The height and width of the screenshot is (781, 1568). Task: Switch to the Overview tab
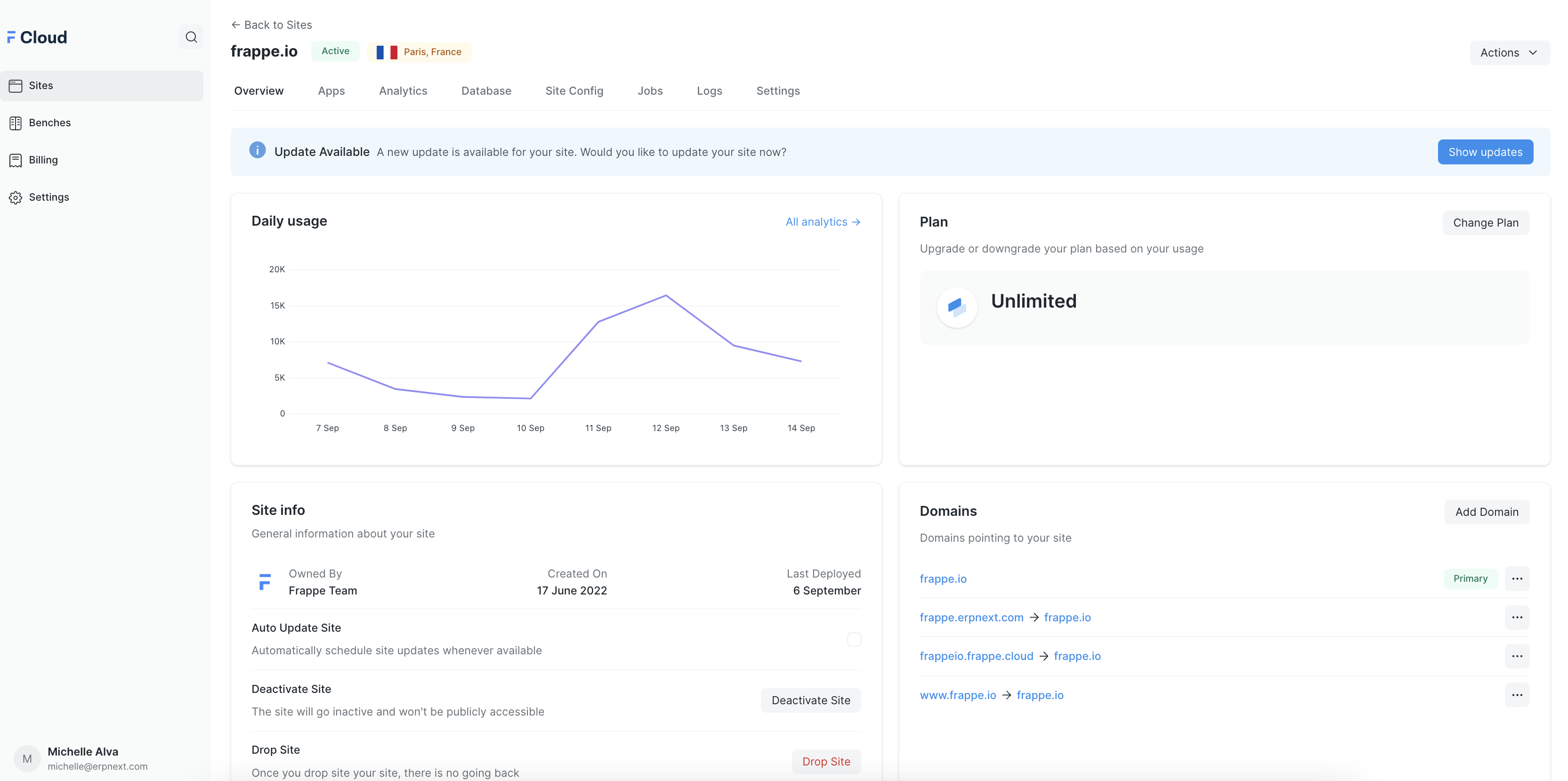click(259, 91)
